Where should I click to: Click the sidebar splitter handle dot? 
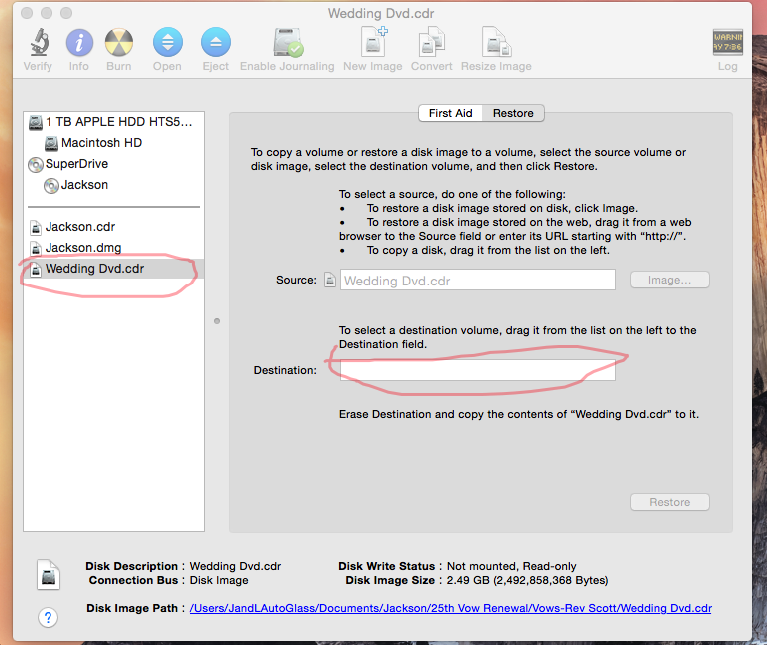(217, 321)
